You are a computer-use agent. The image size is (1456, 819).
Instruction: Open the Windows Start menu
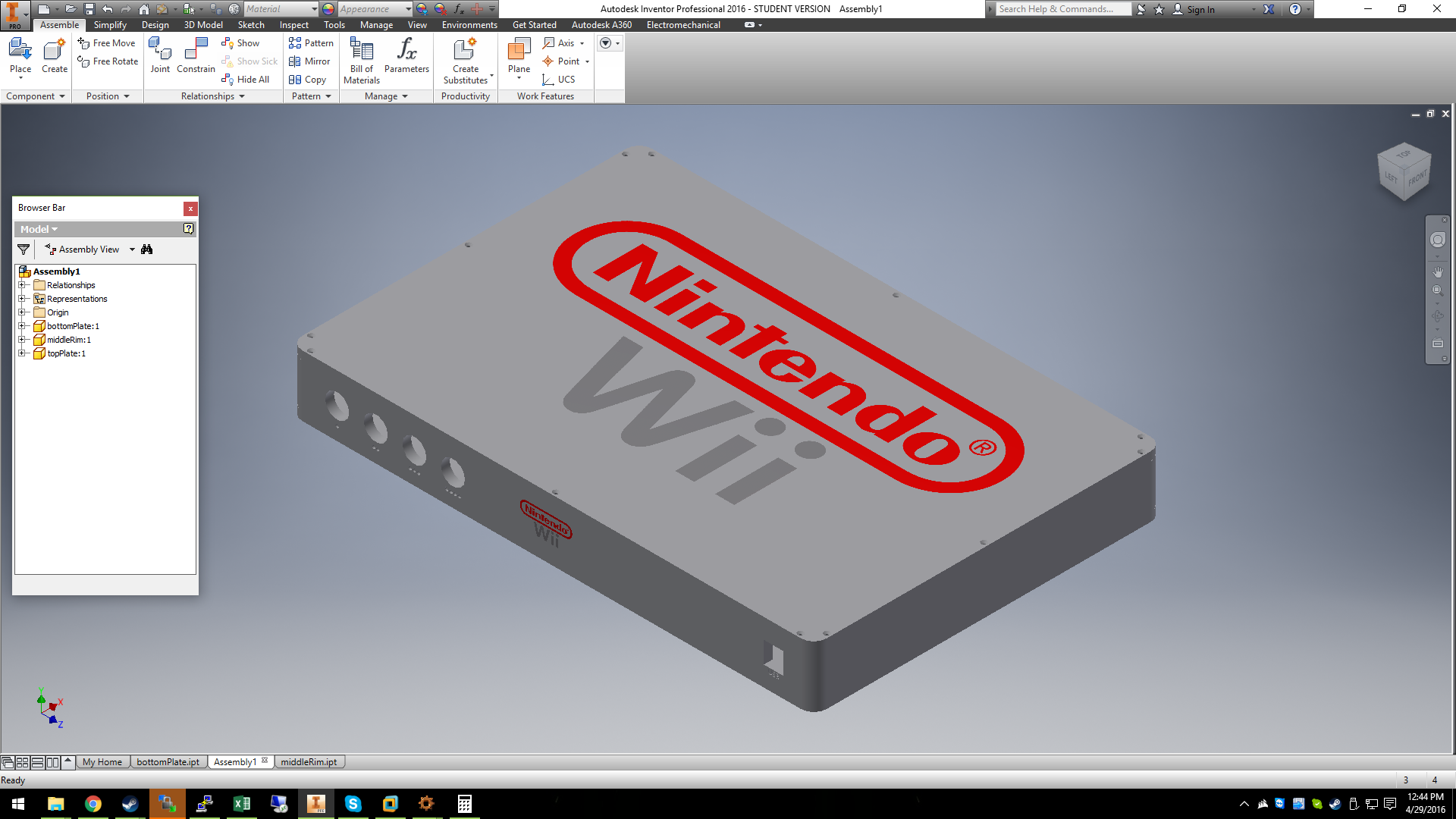click(x=18, y=804)
